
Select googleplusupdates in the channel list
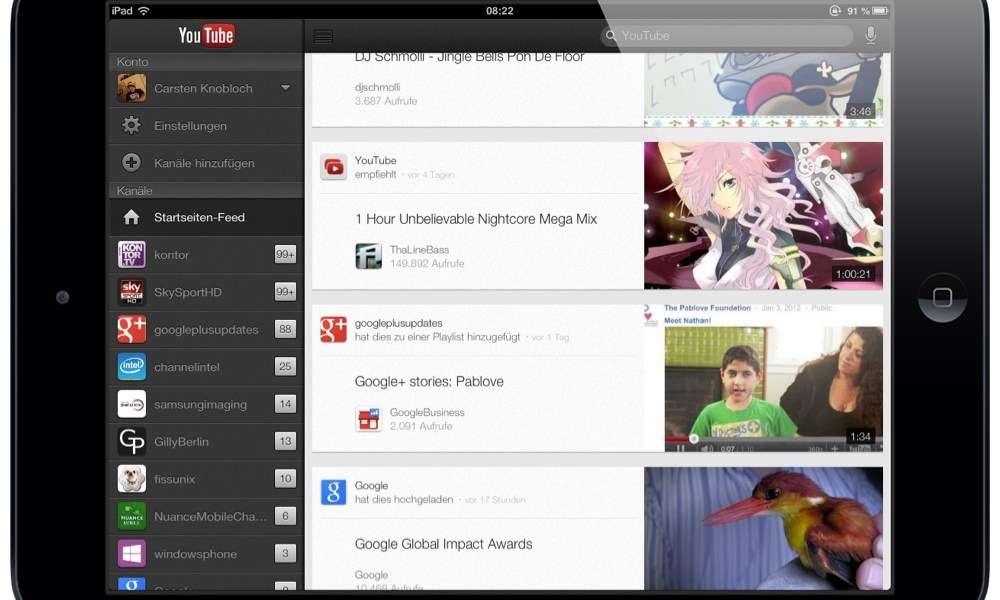pos(206,330)
